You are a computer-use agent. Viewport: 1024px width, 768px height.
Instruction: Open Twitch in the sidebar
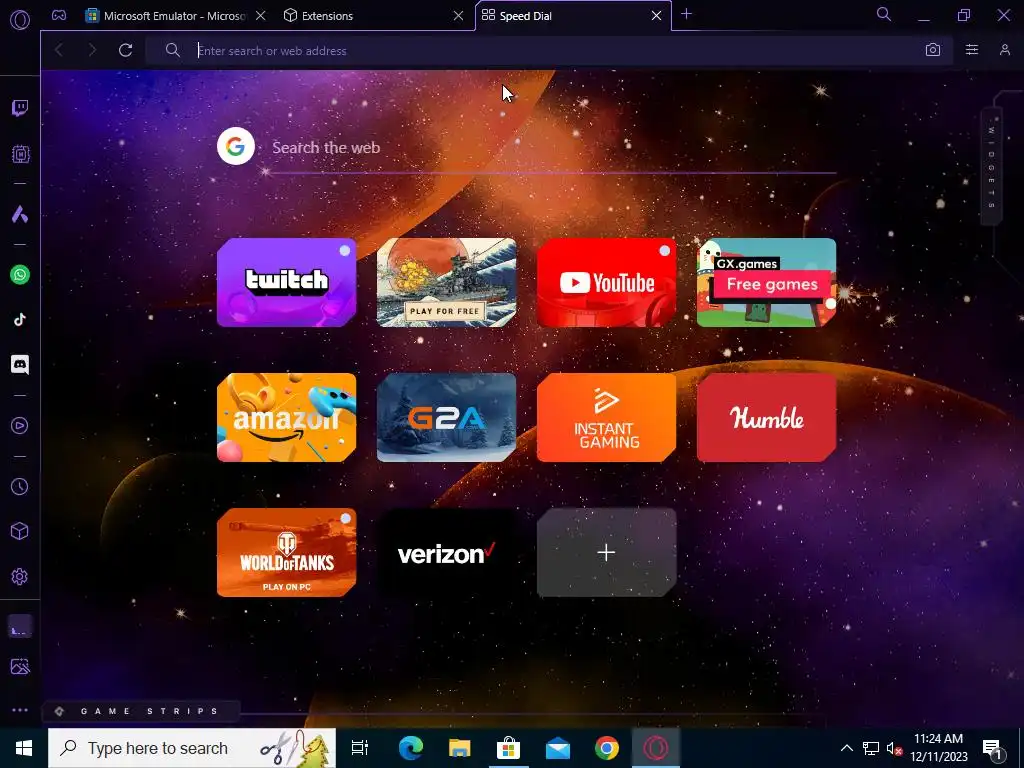point(20,108)
